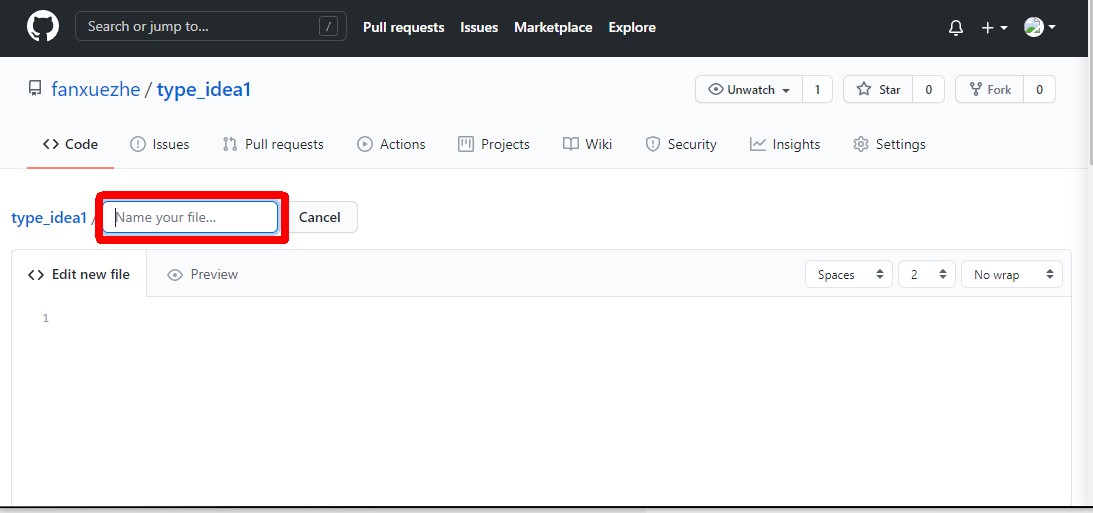Star the repository
1093x513 pixels.
pyautogui.click(x=878, y=89)
